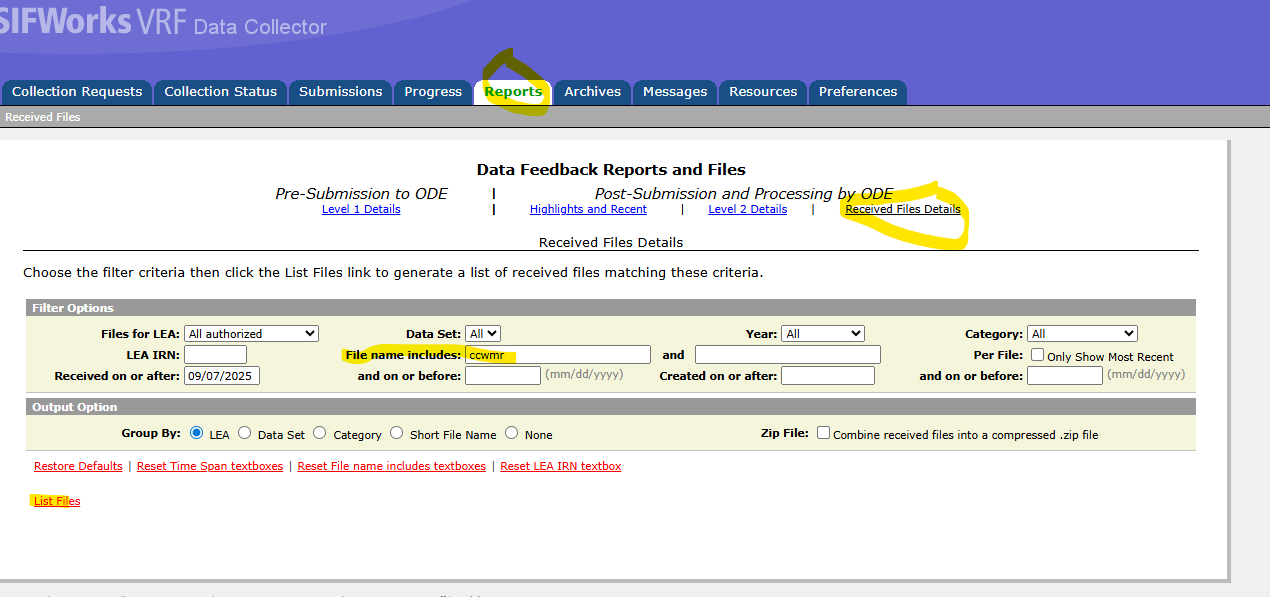Select Short File Name grouping option
1270x597 pixels.
397,434
